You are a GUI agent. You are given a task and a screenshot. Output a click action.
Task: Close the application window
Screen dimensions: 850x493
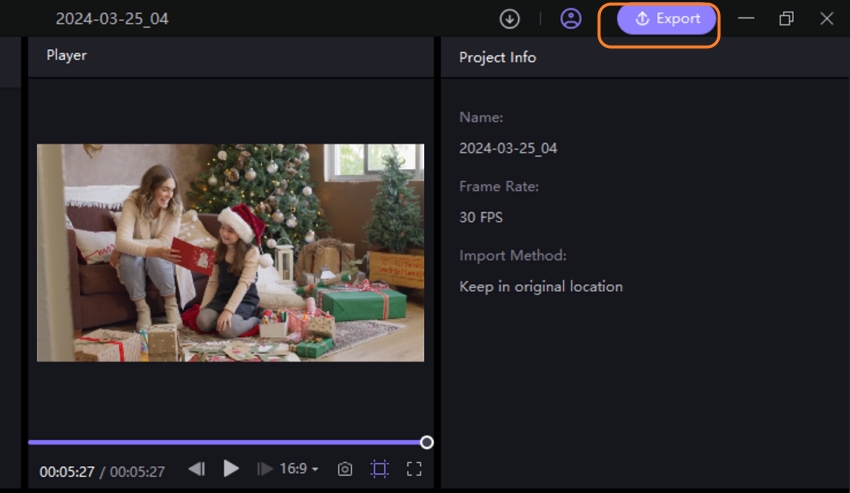point(827,19)
